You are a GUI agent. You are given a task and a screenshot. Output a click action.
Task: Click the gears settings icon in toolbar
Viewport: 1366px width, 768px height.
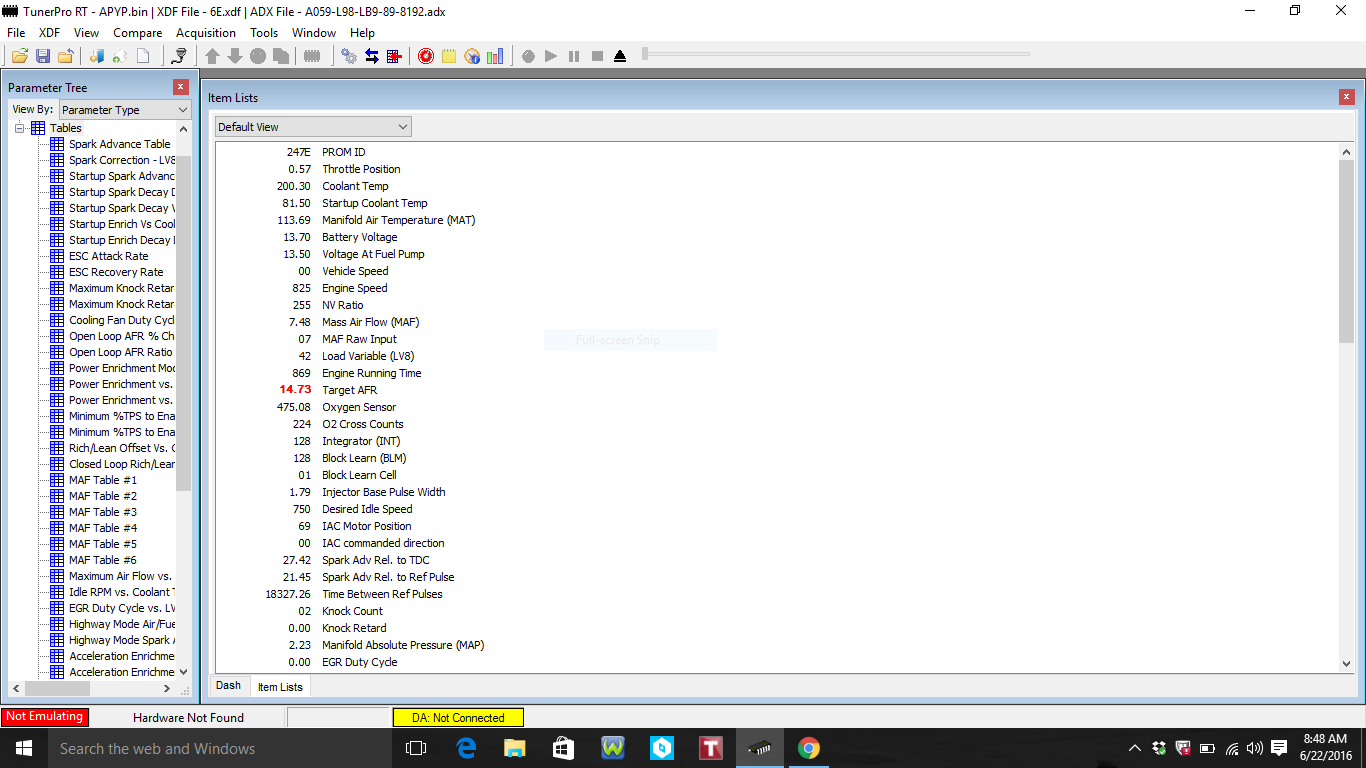tap(349, 56)
